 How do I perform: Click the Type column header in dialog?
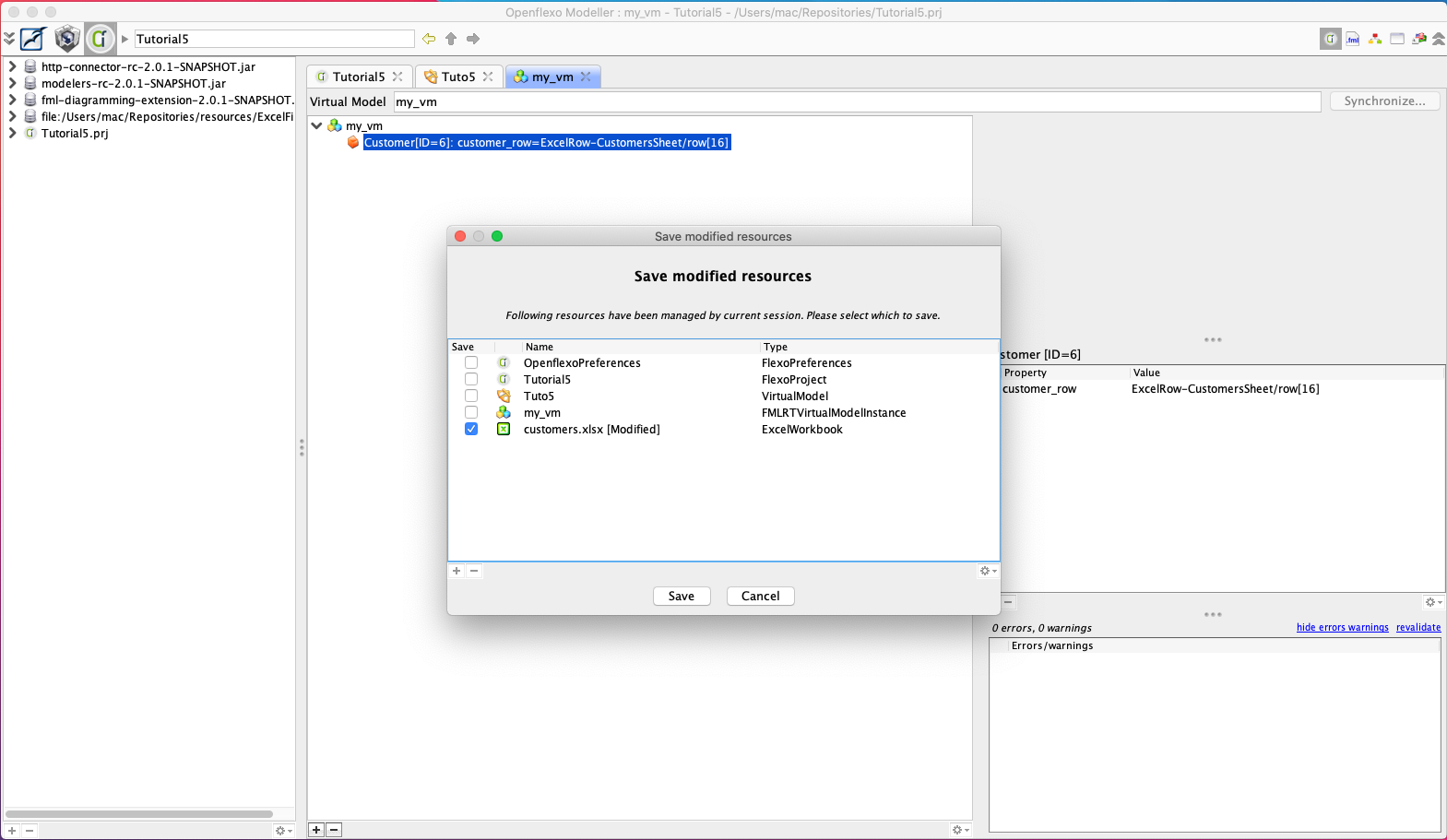[879, 347]
